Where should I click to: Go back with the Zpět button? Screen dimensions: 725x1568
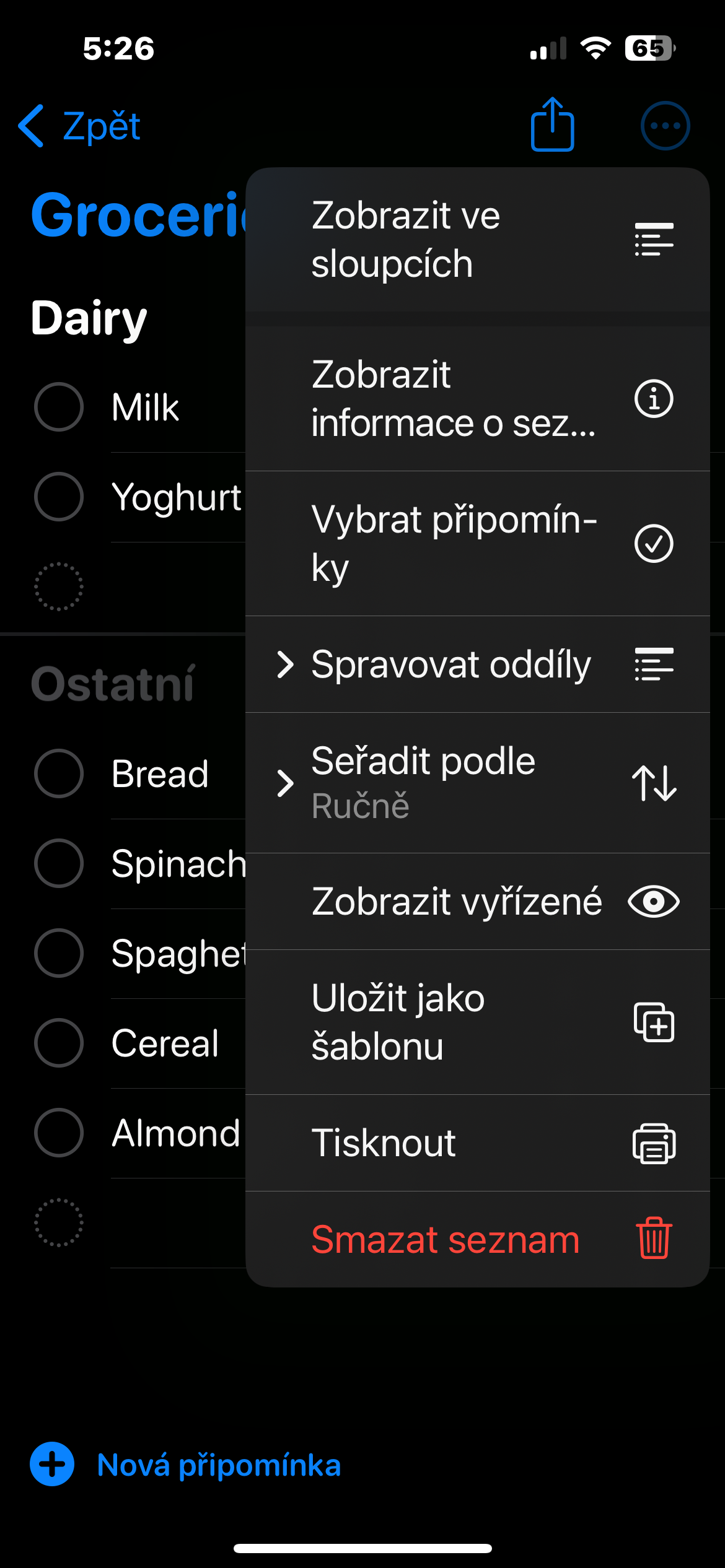81,126
